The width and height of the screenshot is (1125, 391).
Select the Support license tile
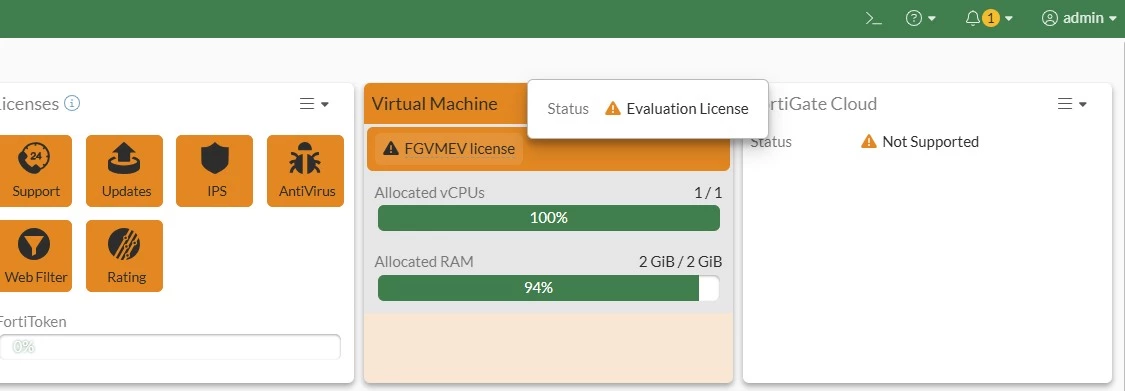point(36,171)
